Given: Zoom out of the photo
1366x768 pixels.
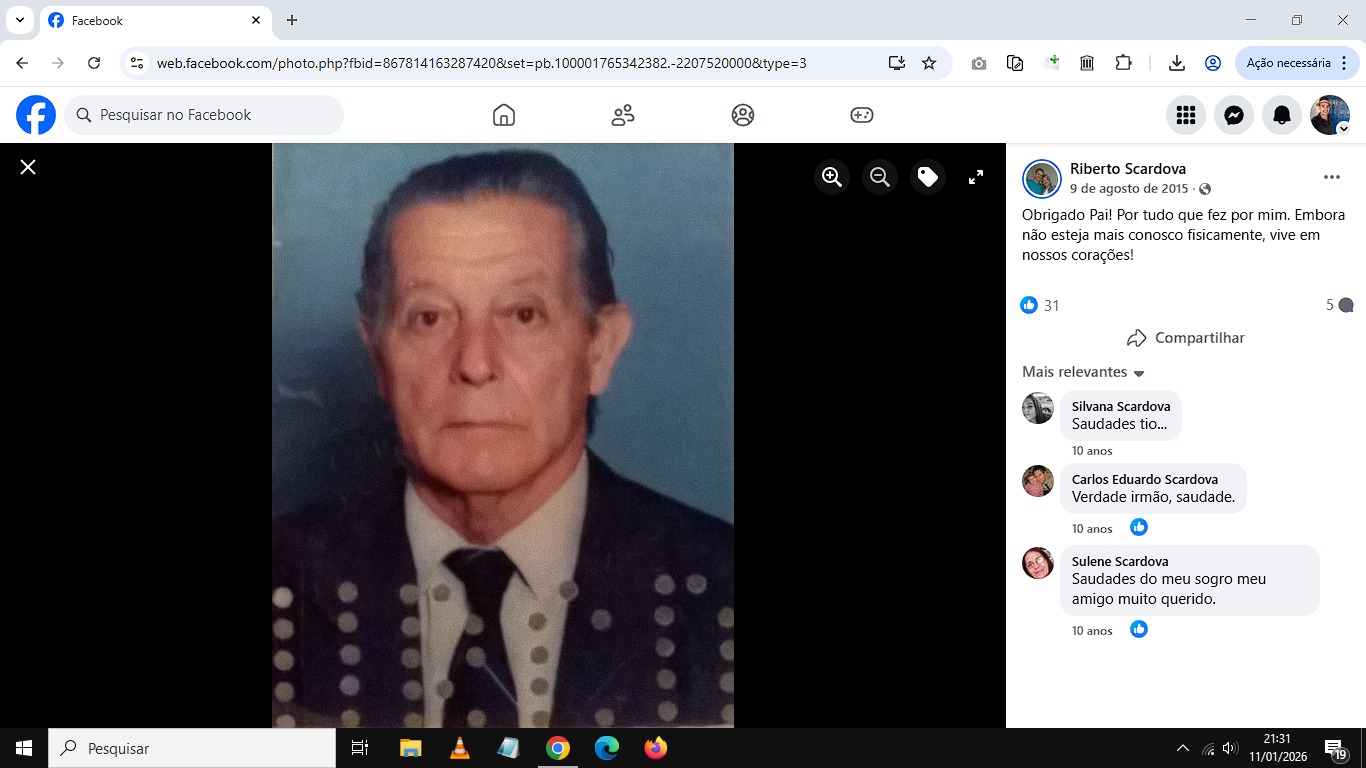Looking at the screenshot, I should click(x=880, y=177).
